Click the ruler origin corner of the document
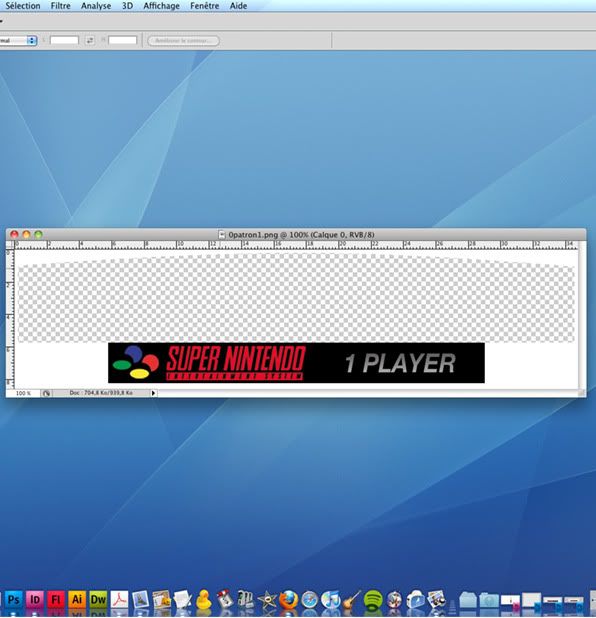596x618 pixels. (10, 245)
